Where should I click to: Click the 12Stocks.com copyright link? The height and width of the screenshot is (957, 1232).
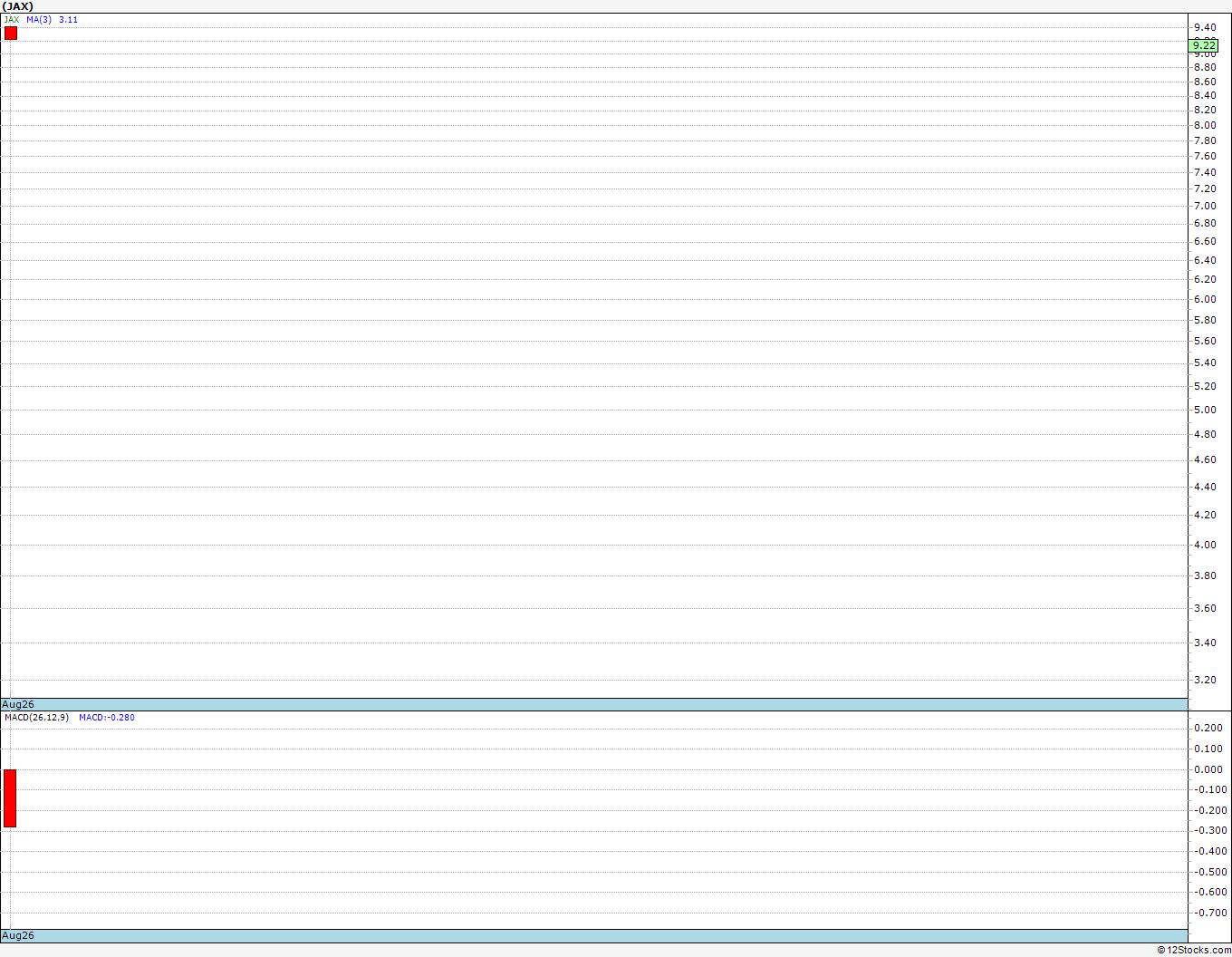pos(1194,950)
